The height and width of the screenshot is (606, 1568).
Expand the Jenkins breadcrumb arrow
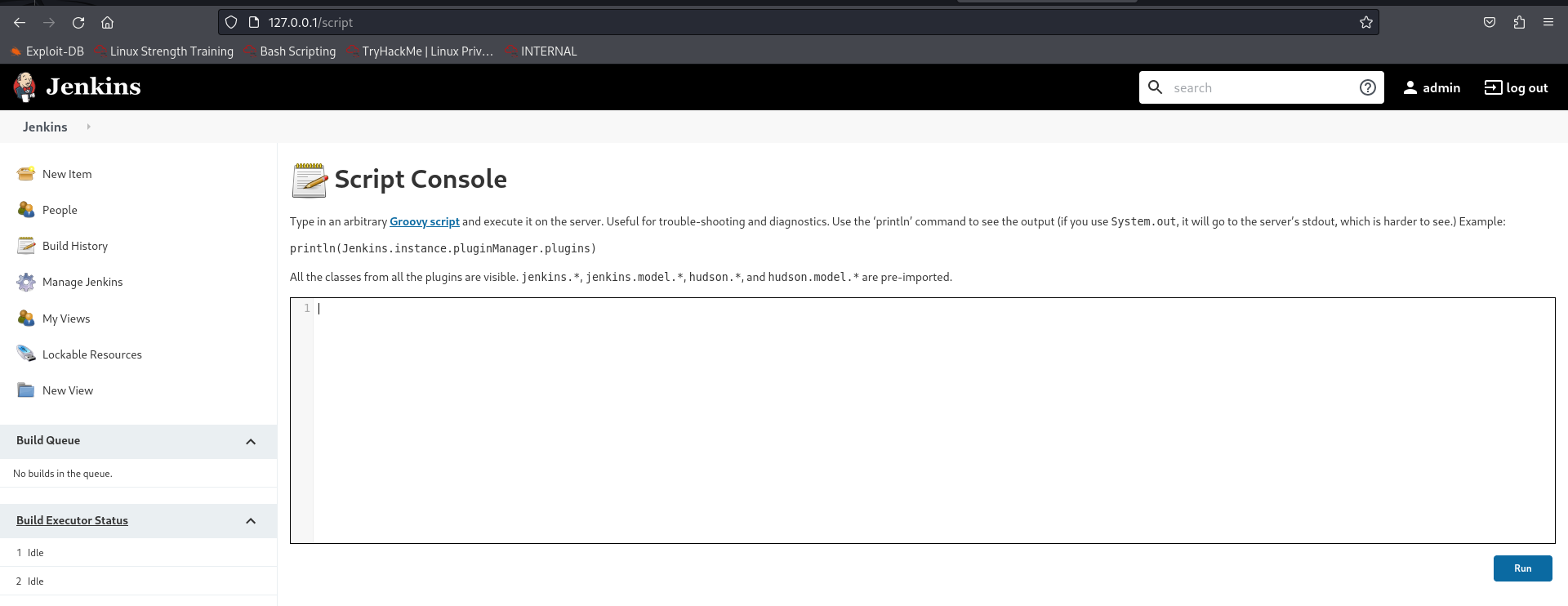point(88,127)
